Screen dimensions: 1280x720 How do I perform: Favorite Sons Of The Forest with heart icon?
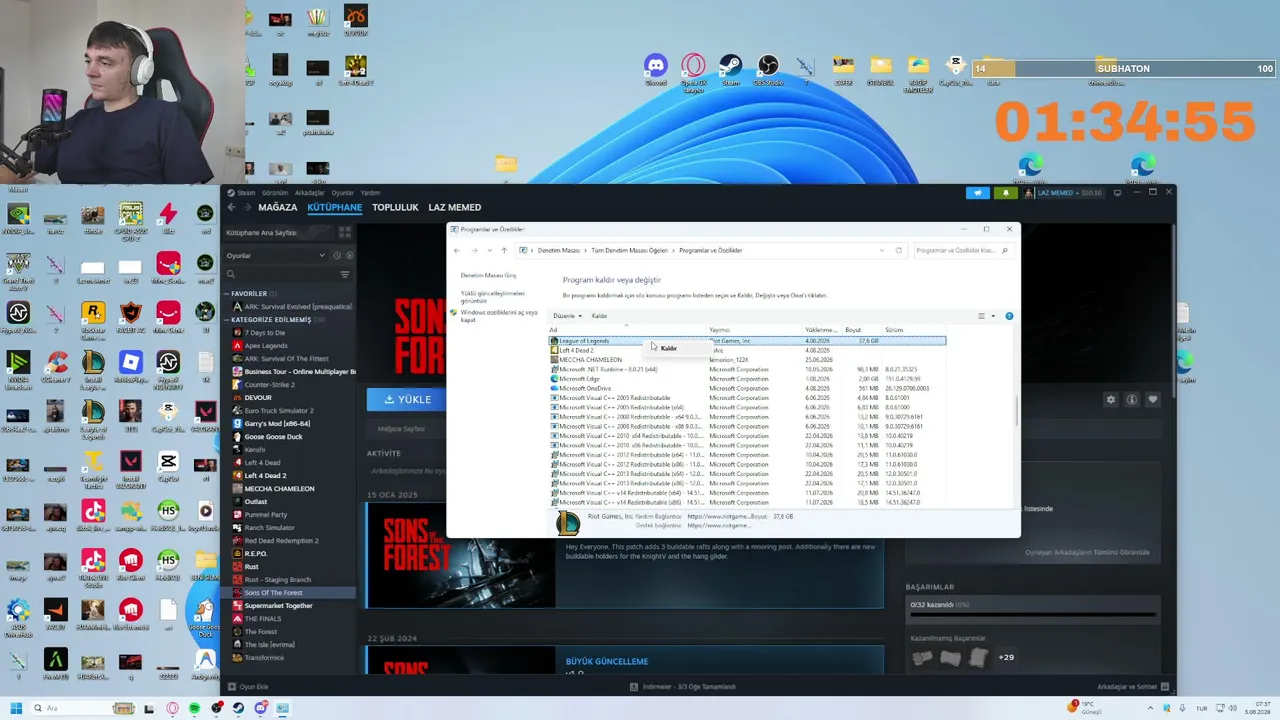pos(1152,399)
